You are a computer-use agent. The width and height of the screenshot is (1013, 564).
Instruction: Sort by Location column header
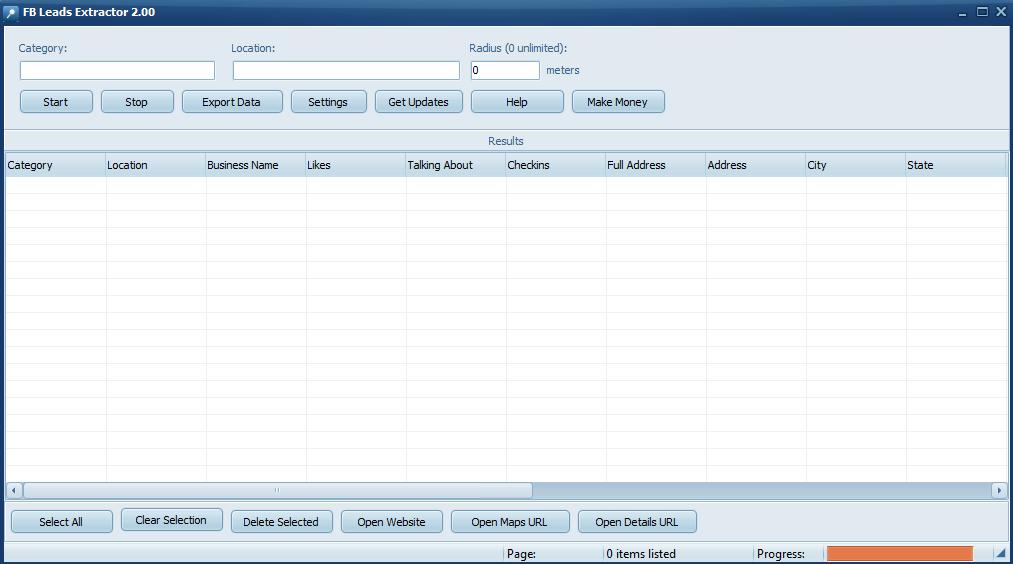pyautogui.click(x=155, y=165)
